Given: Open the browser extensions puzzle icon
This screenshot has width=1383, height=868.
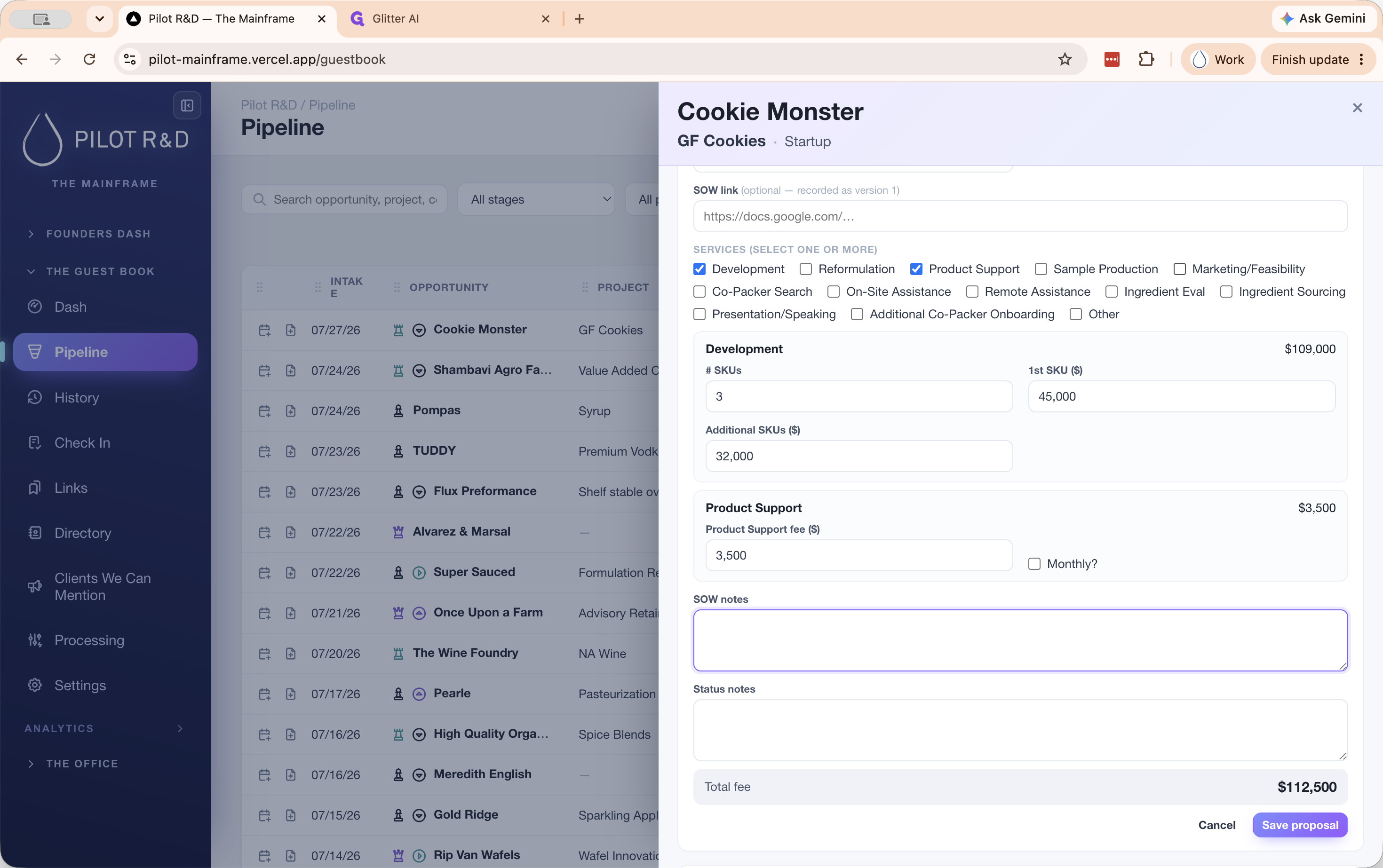Looking at the screenshot, I should [x=1146, y=59].
